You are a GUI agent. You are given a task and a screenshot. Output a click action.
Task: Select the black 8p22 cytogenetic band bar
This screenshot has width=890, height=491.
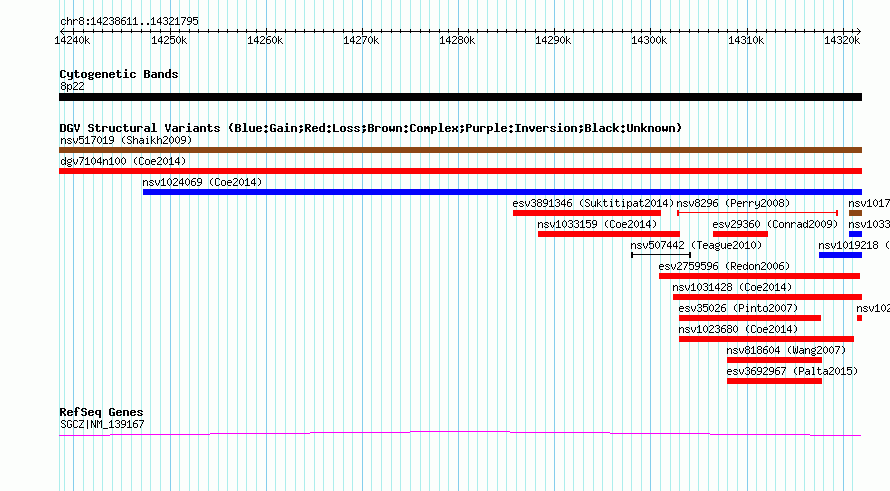[x=460, y=97]
